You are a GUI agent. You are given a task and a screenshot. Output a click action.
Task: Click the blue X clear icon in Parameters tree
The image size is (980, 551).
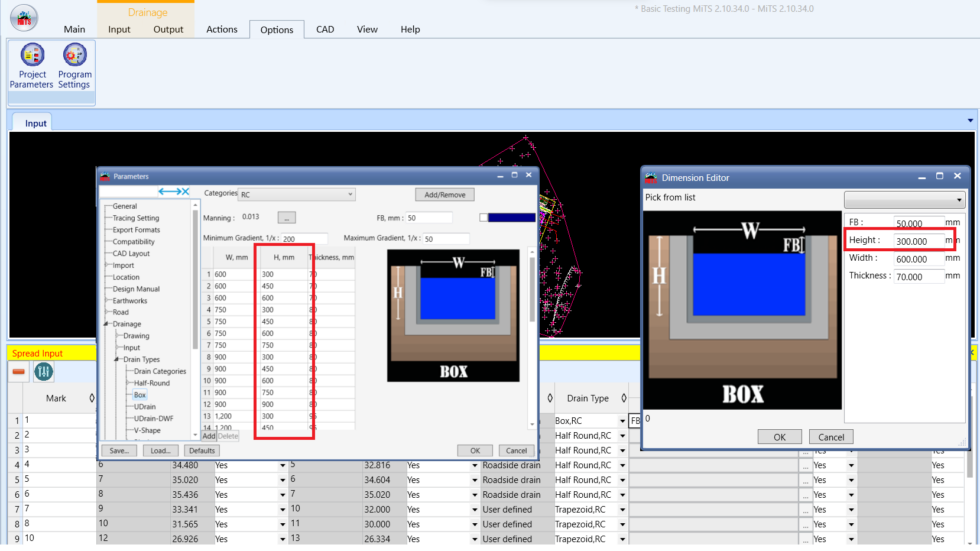click(184, 191)
